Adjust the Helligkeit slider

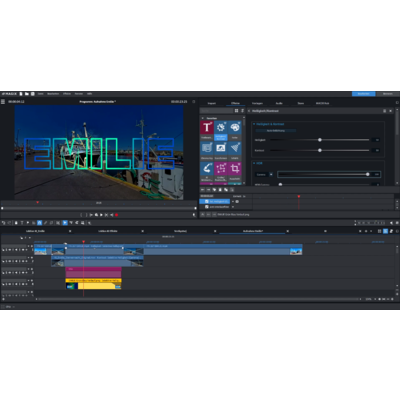[x=320, y=140]
